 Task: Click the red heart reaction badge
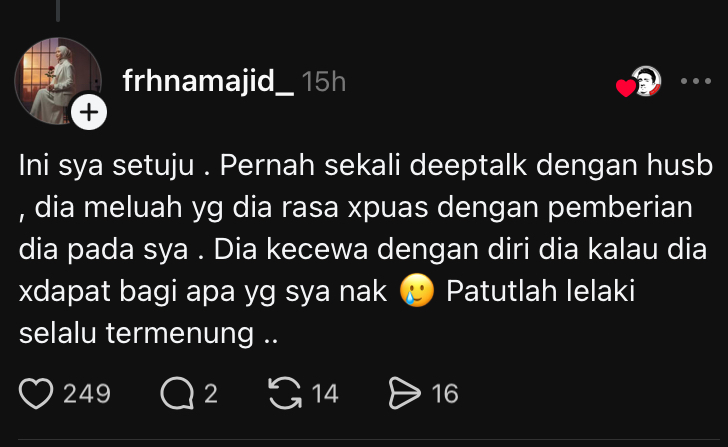tap(625, 88)
